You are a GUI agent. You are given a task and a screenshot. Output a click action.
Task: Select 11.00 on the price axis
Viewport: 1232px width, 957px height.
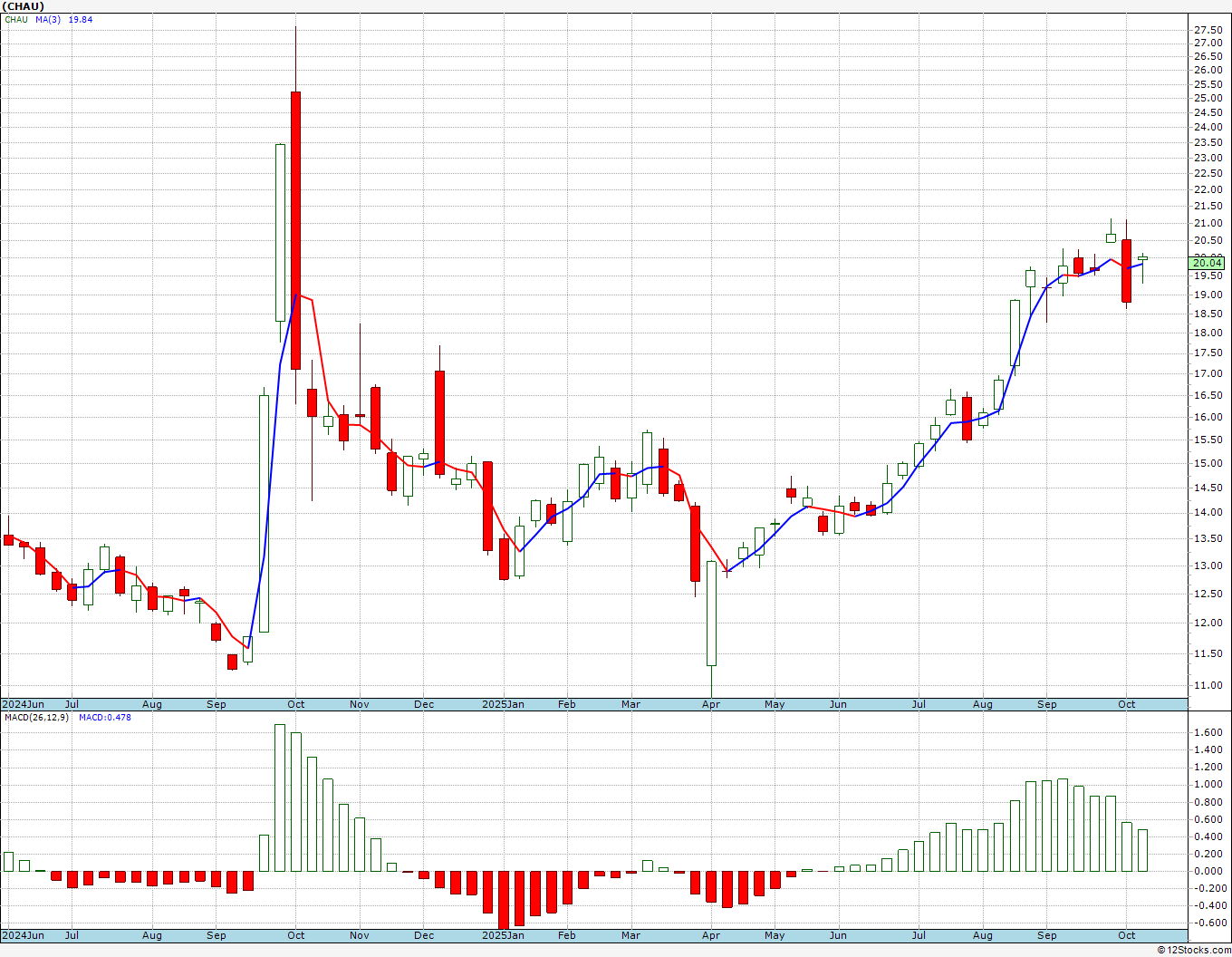(1208, 685)
